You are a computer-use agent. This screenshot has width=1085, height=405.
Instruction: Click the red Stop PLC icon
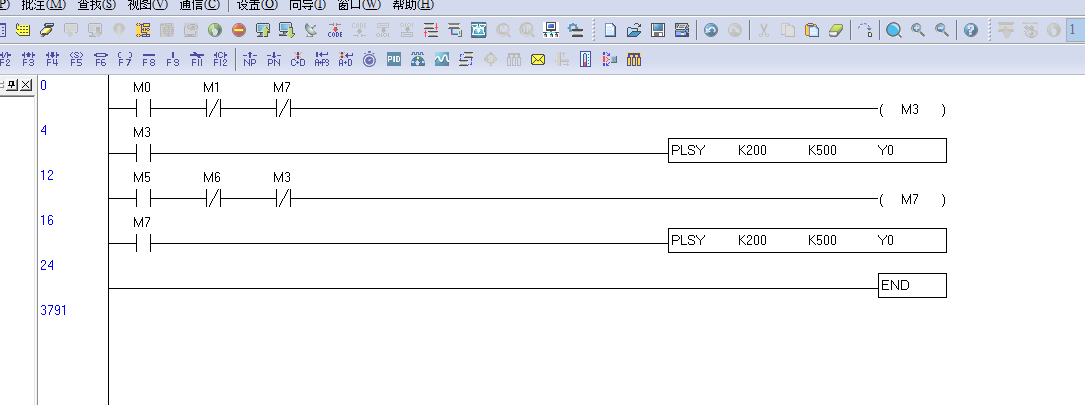click(x=238, y=30)
